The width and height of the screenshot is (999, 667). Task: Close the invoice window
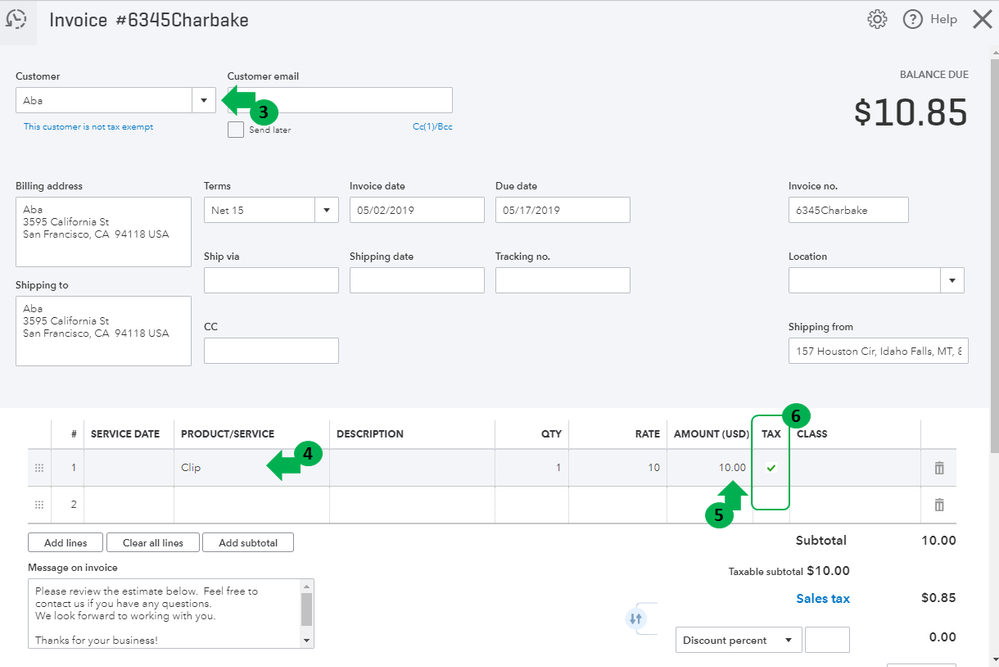click(981, 19)
